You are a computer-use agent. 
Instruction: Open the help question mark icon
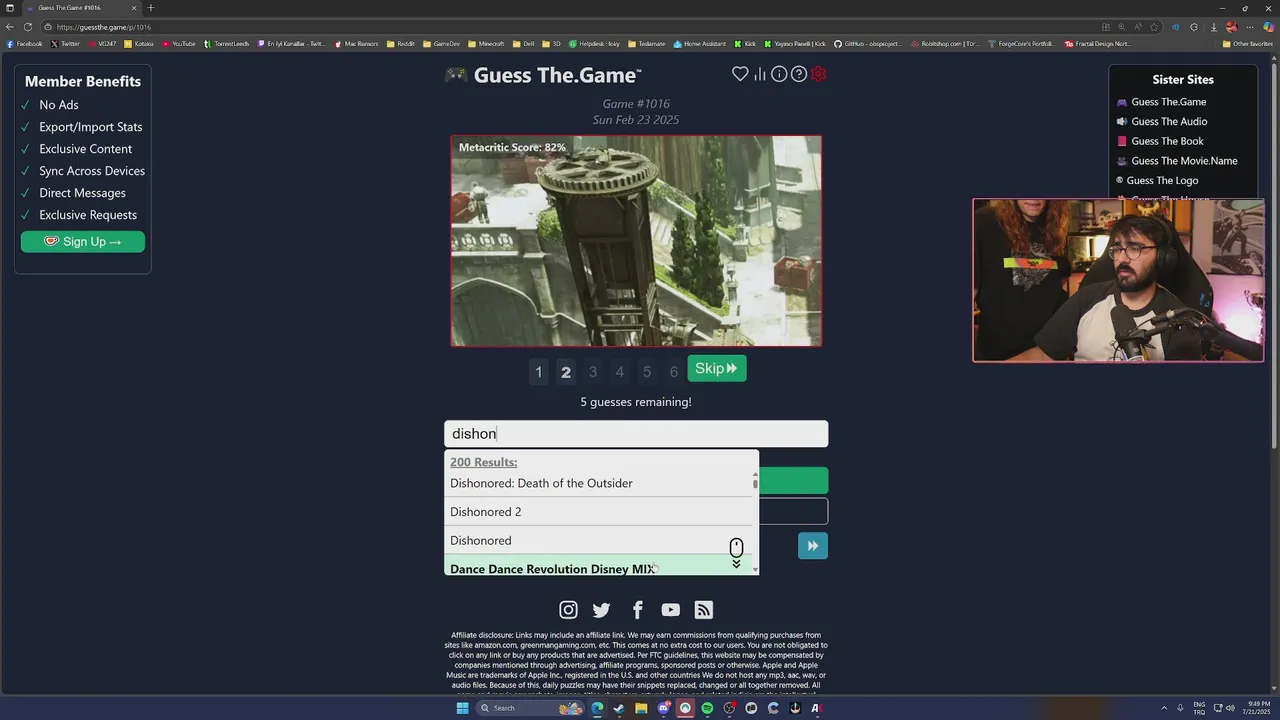[799, 74]
